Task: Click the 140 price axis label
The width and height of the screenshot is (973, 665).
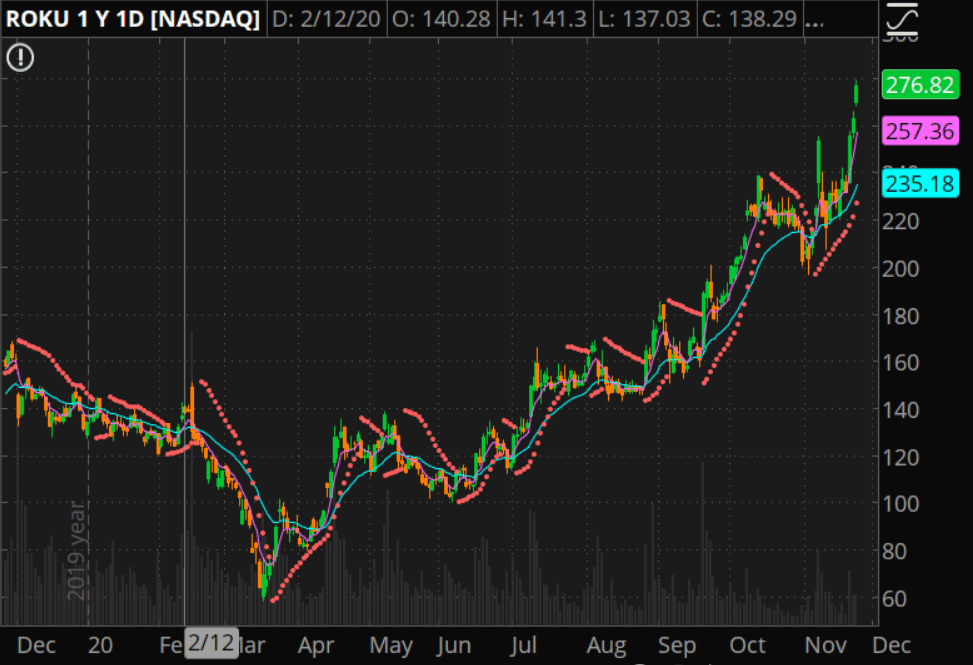Action: click(901, 409)
